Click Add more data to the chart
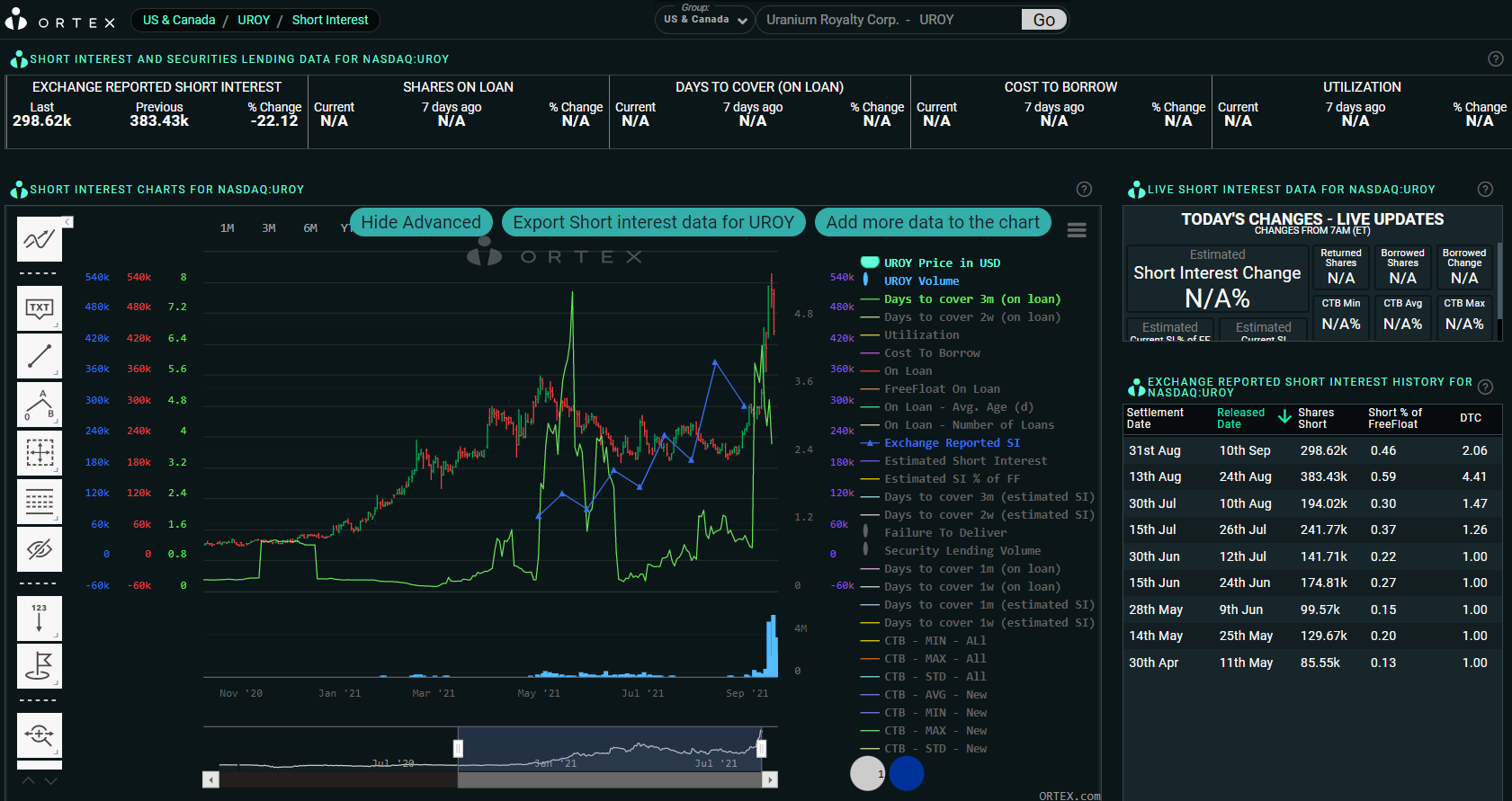Screen dimensions: 1512x801 pos(933,222)
